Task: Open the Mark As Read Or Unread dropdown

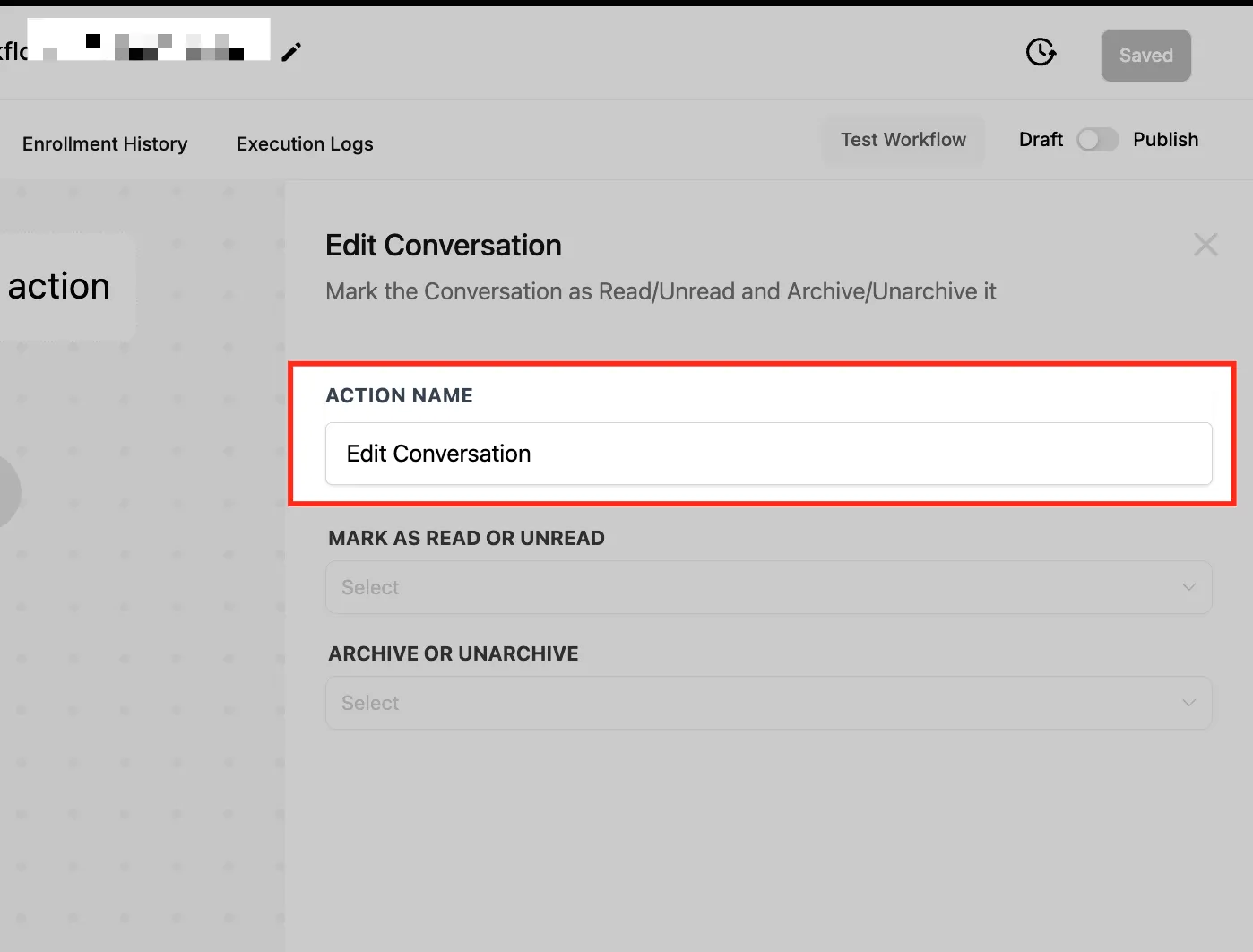Action: 769,588
